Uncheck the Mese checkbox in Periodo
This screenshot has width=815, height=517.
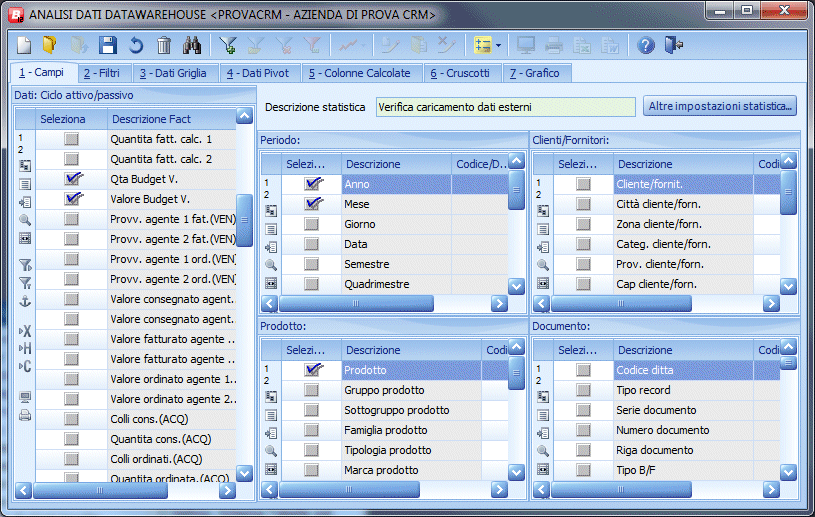[x=313, y=204]
